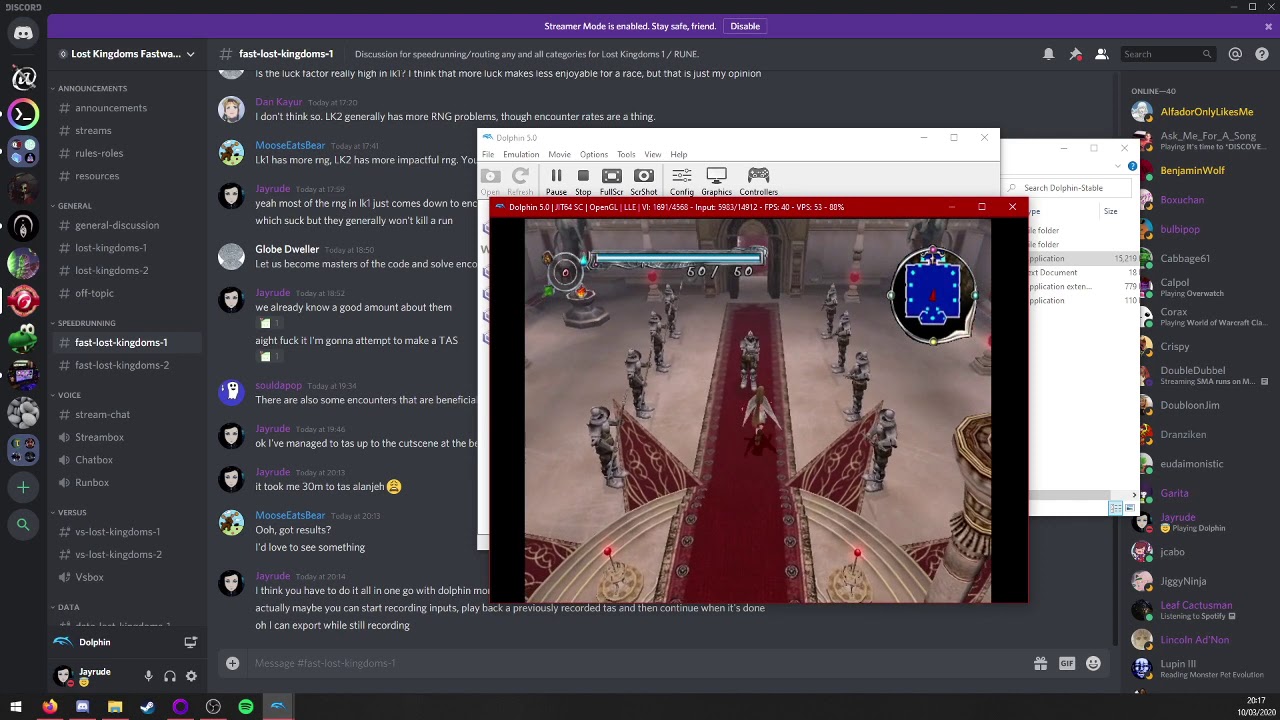The height and width of the screenshot is (720, 1280).
Task: Open Discord User Settings gear
Action: (x=191, y=676)
